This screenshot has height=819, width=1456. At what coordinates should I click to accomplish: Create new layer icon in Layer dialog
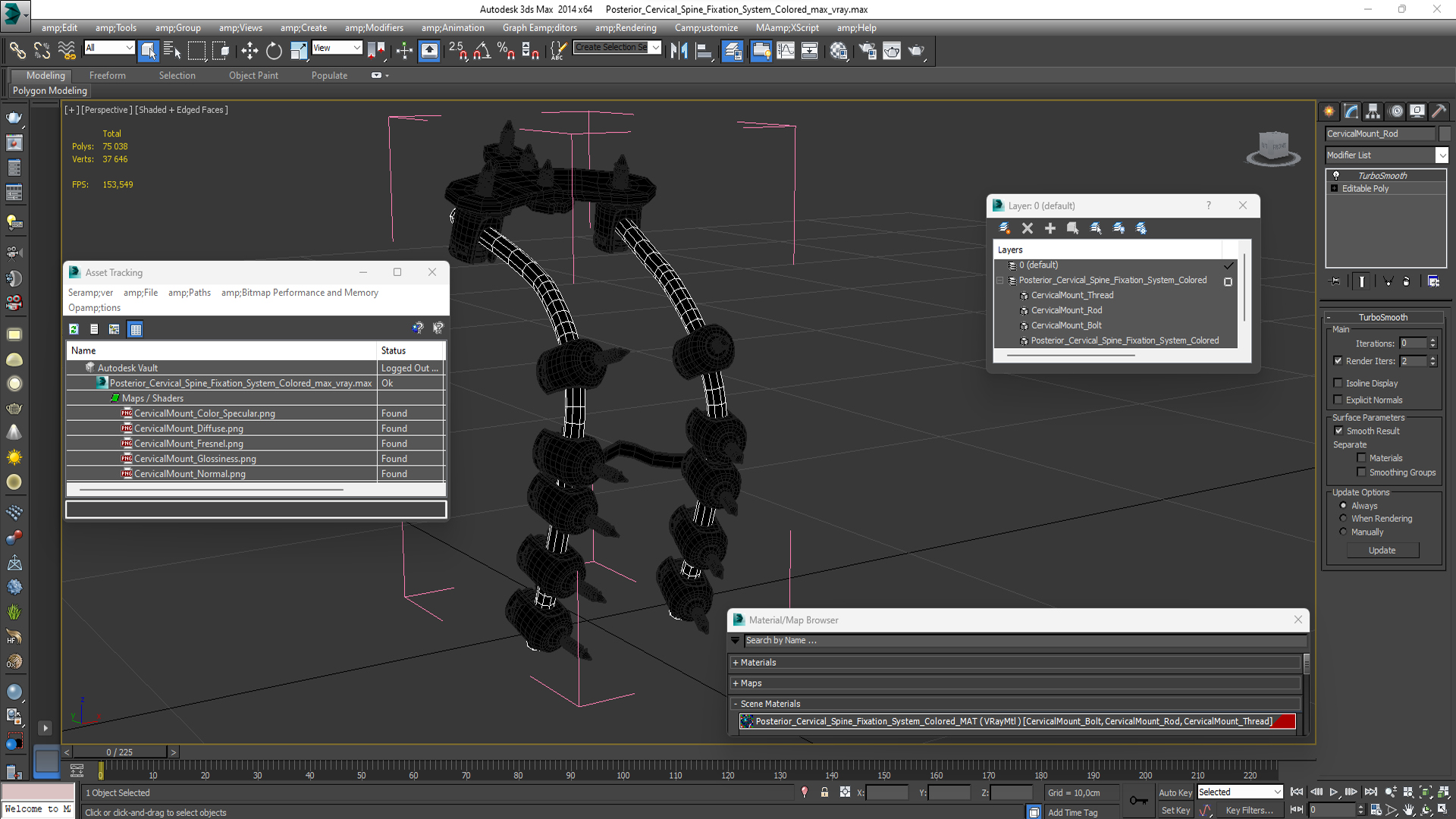[1005, 228]
